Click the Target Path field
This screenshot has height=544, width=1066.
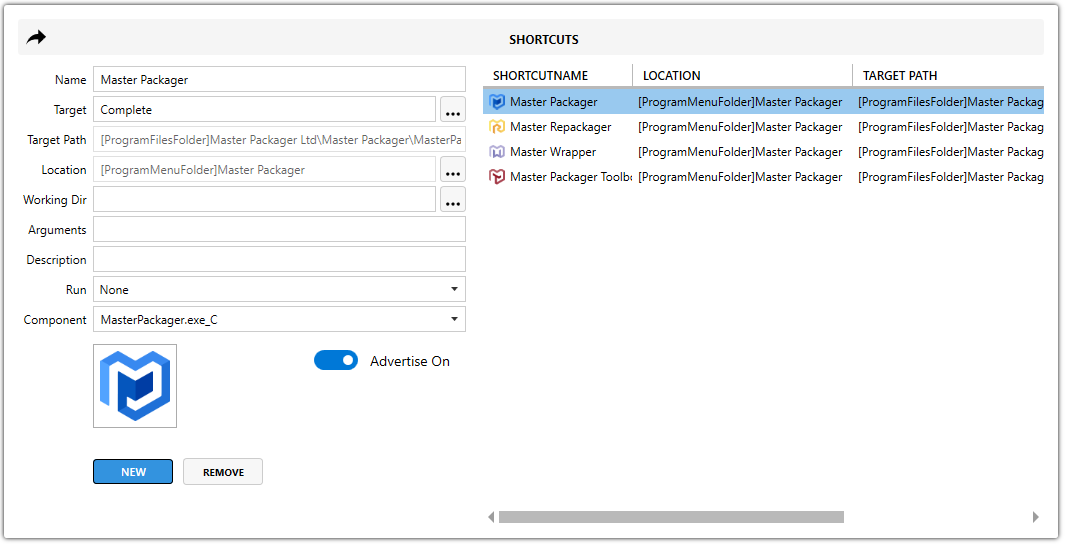[279, 139]
